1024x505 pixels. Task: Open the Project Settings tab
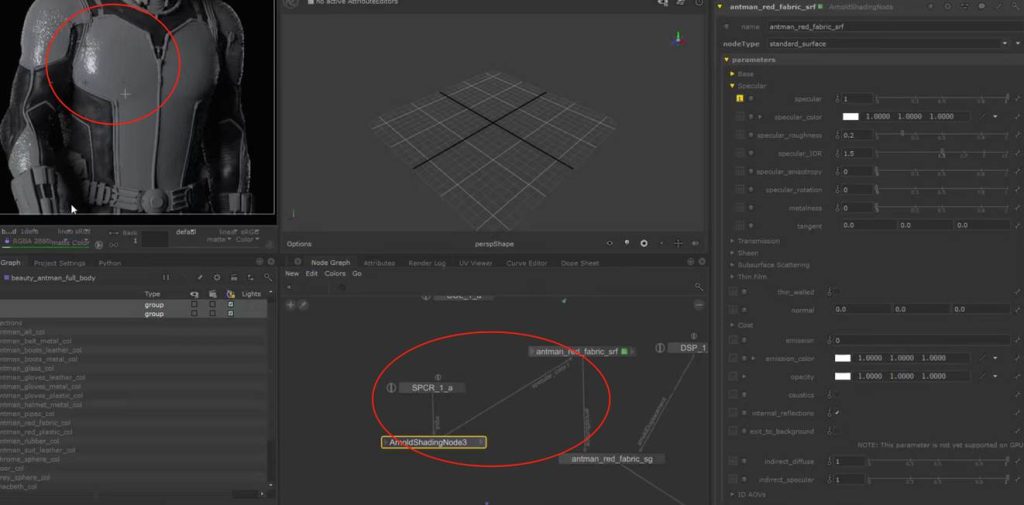click(59, 263)
